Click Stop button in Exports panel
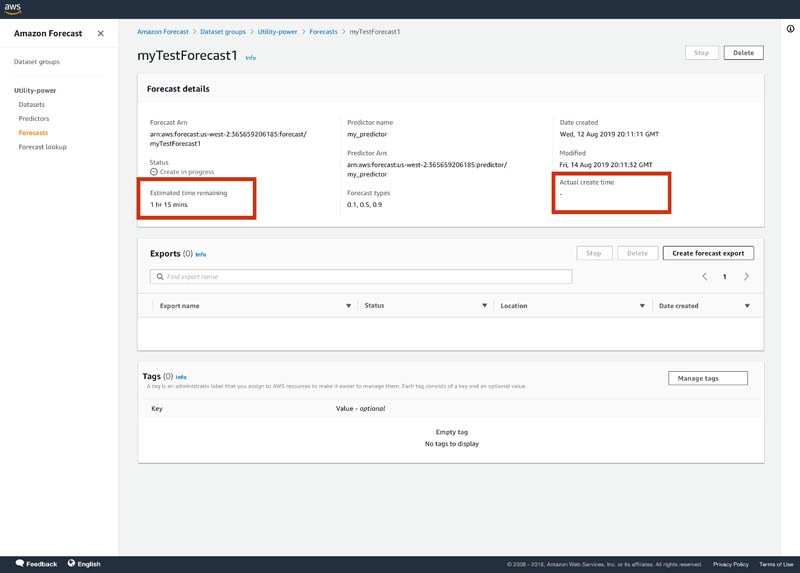Viewport: 800px width, 573px height. pos(594,253)
